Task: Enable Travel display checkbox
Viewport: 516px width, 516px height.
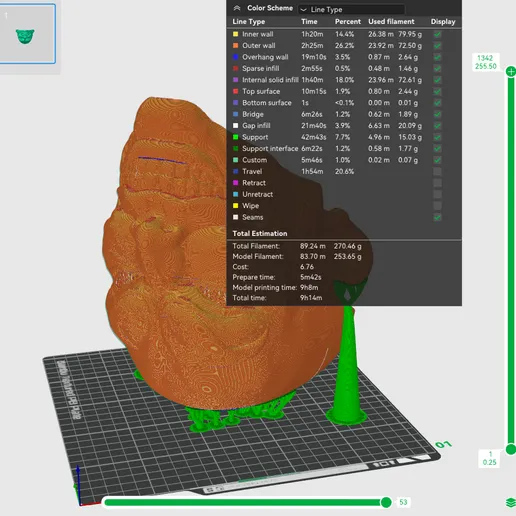Action: click(437, 171)
